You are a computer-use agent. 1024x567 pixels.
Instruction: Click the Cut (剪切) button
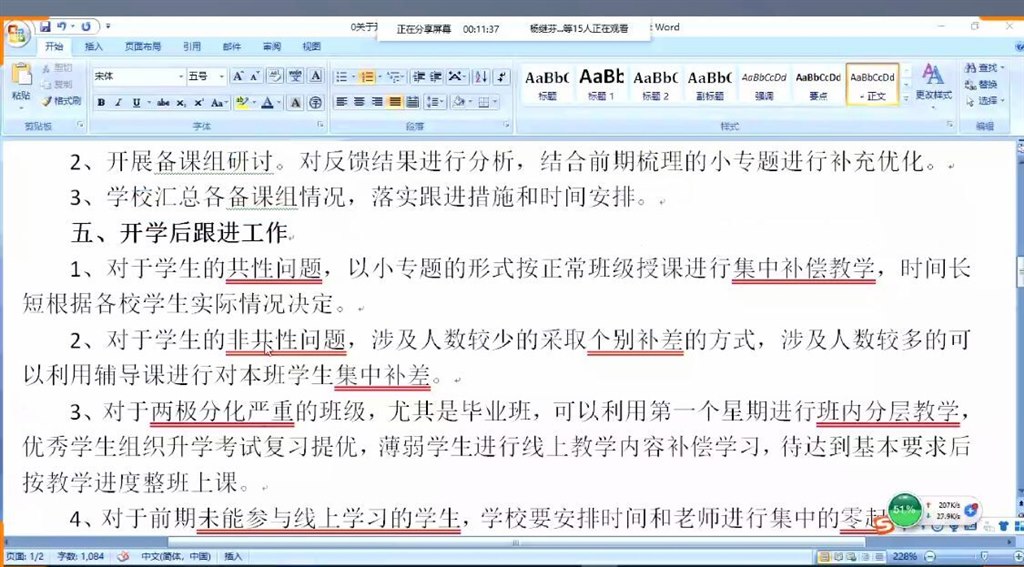coord(57,68)
